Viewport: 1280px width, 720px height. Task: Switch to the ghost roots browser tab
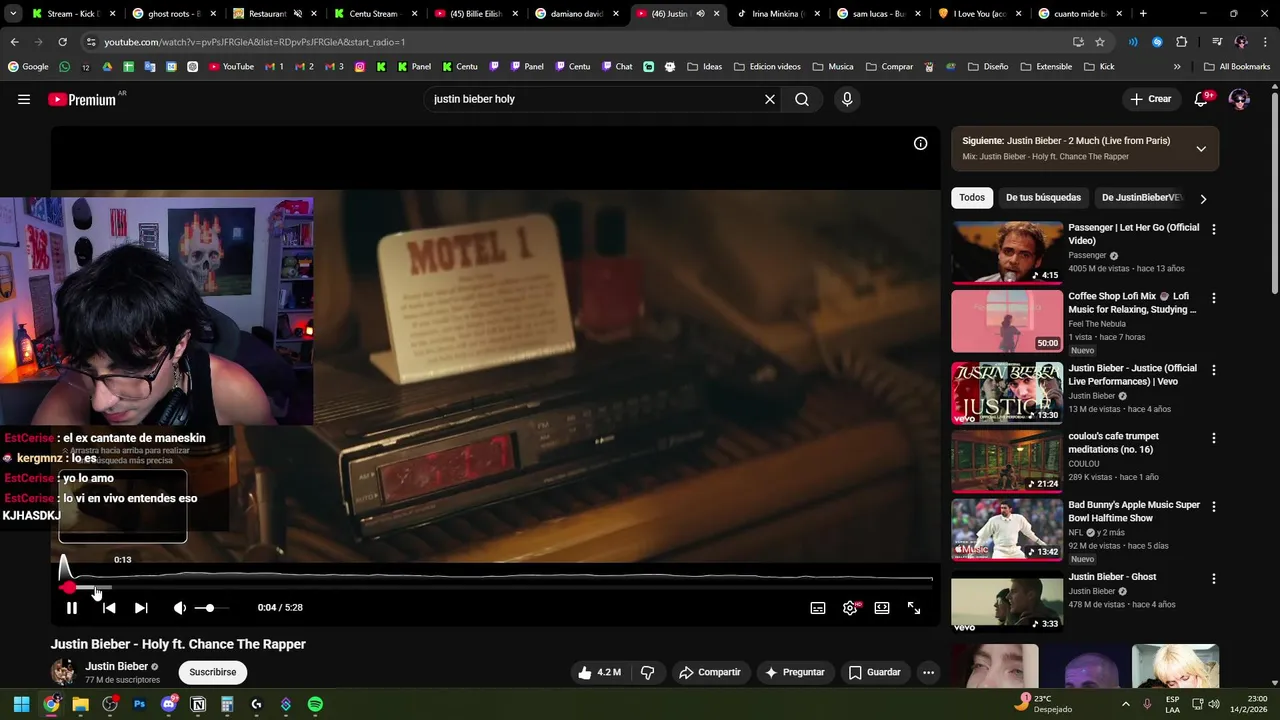(x=176, y=14)
